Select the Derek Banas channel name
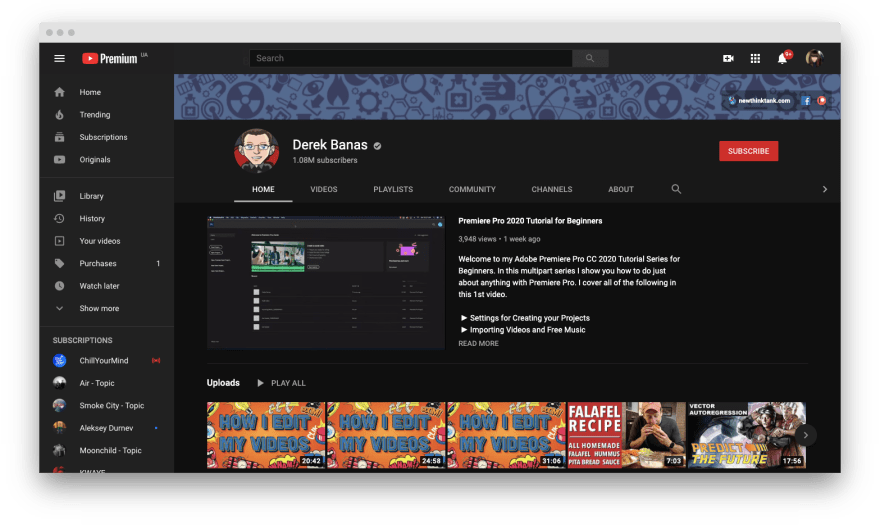880x529 pixels. click(329, 145)
